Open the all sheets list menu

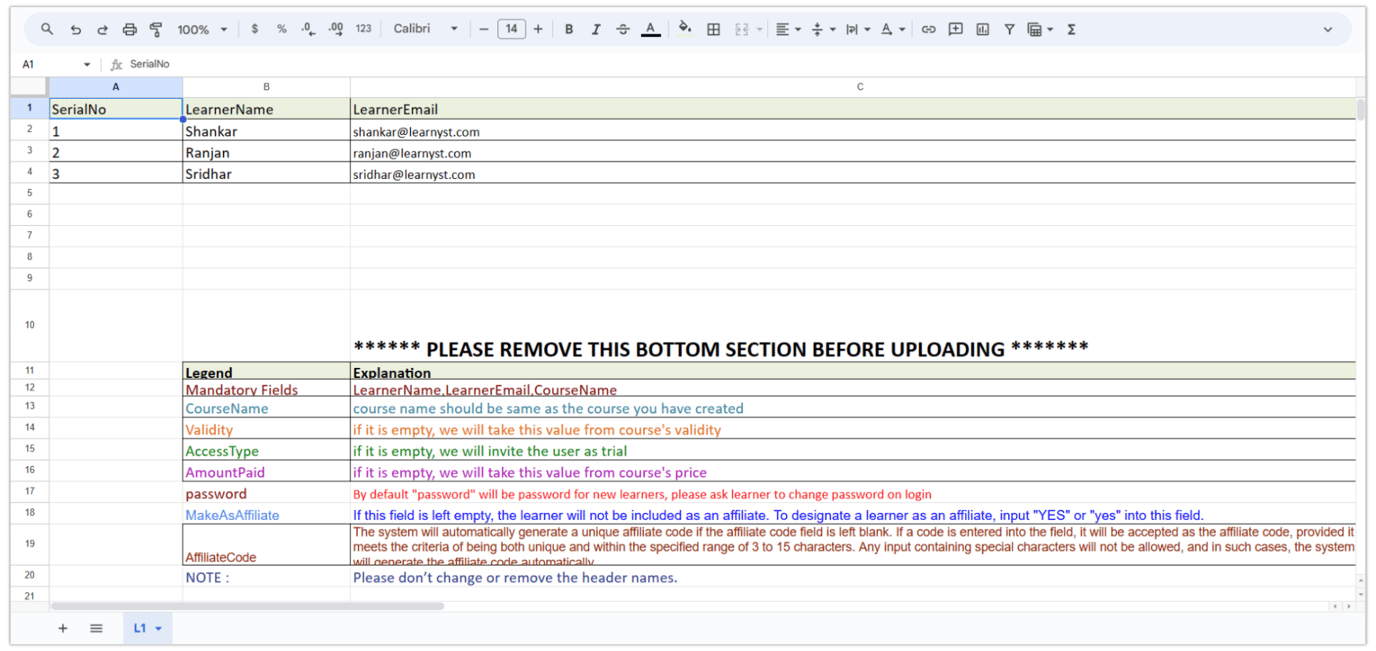click(x=96, y=628)
